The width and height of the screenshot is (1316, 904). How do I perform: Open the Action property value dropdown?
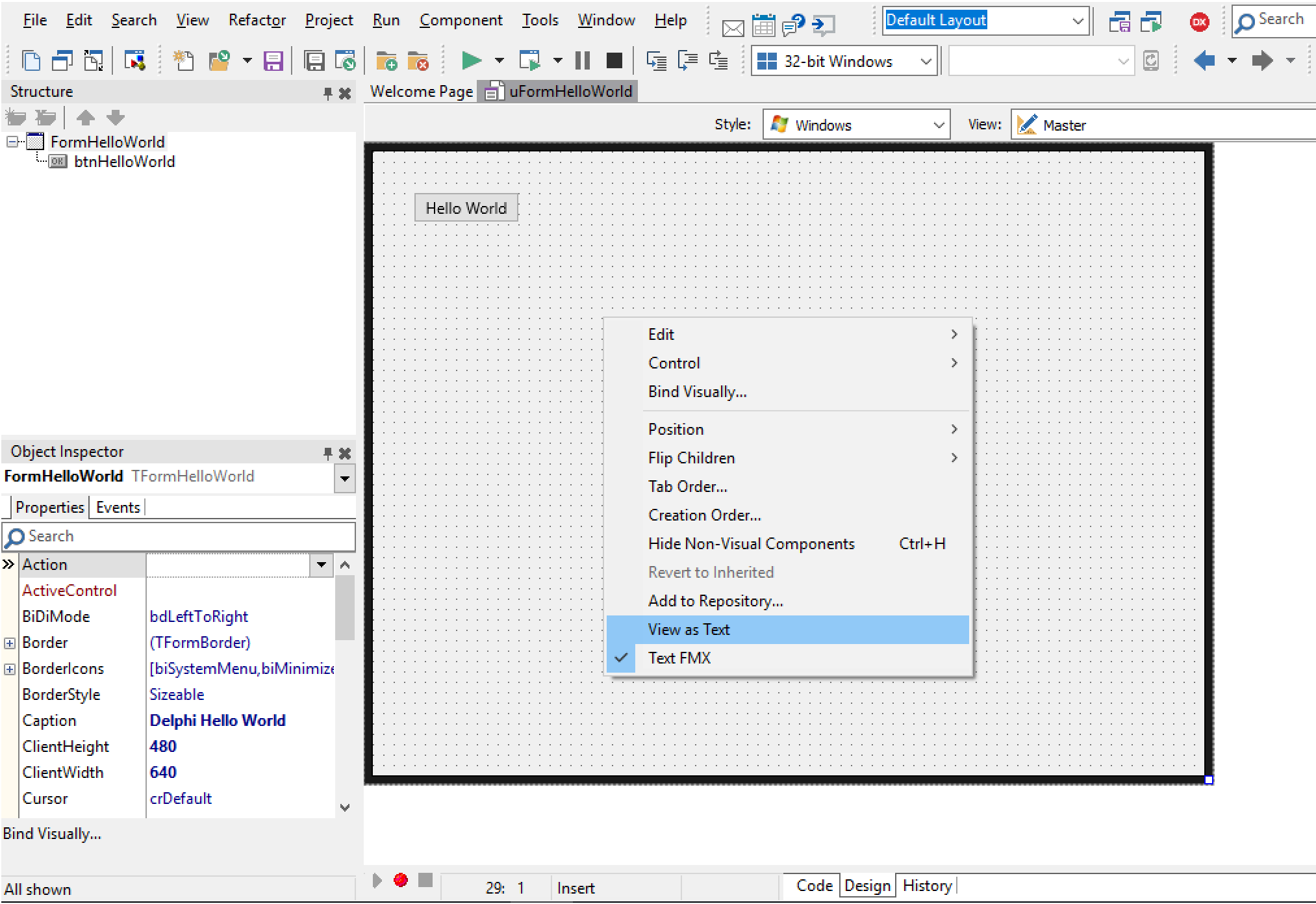pyautogui.click(x=321, y=565)
